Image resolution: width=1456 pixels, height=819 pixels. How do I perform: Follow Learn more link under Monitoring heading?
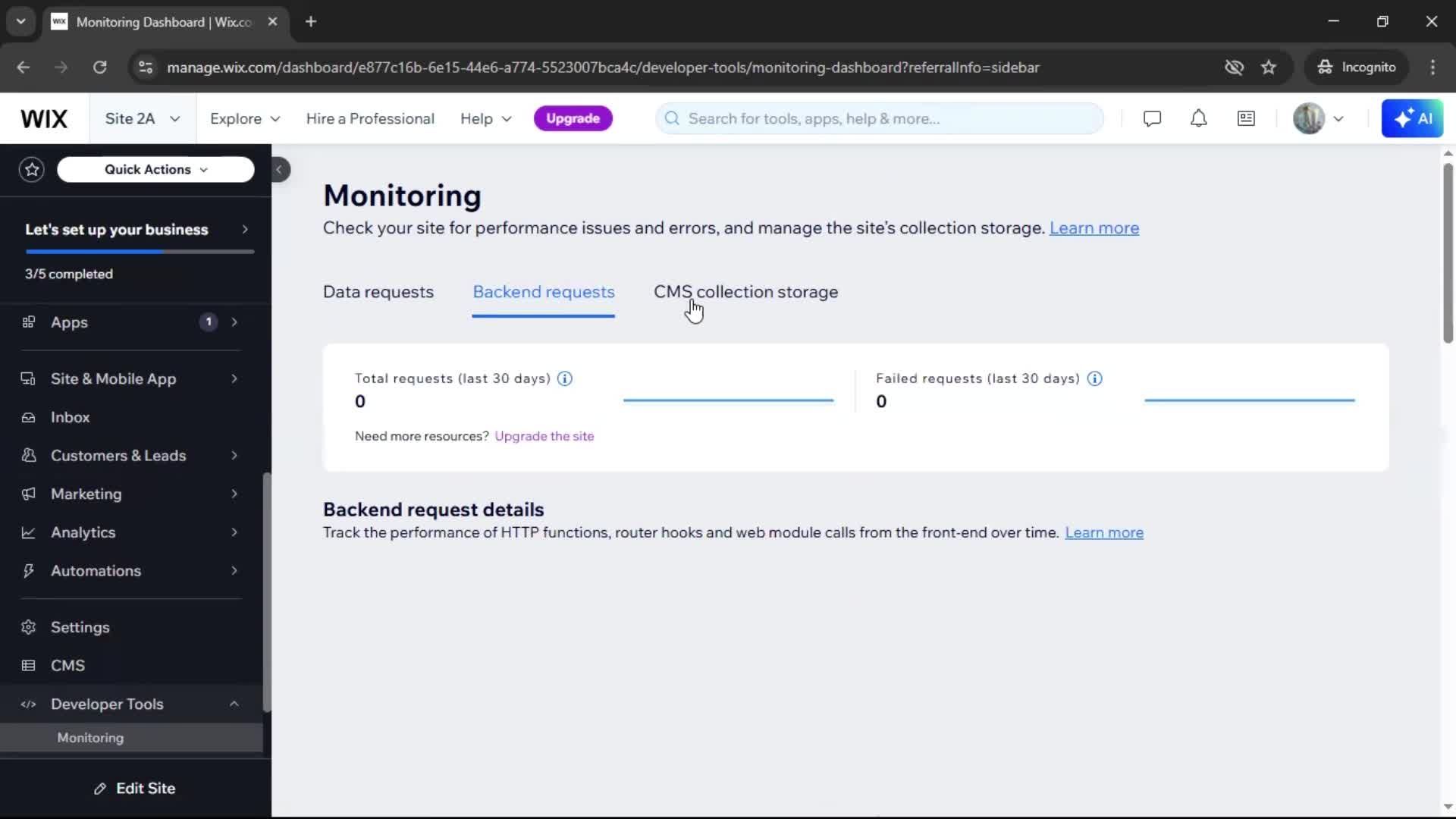click(x=1094, y=228)
